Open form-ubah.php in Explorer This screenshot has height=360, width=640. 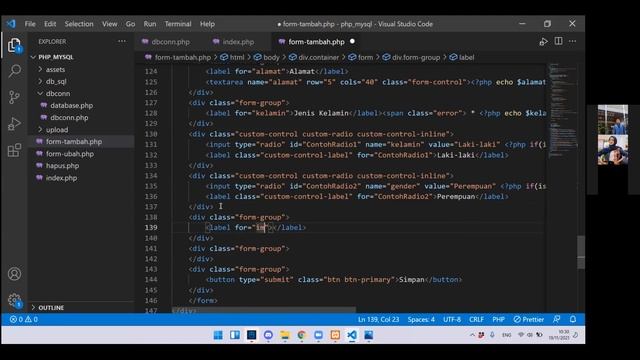69,154
